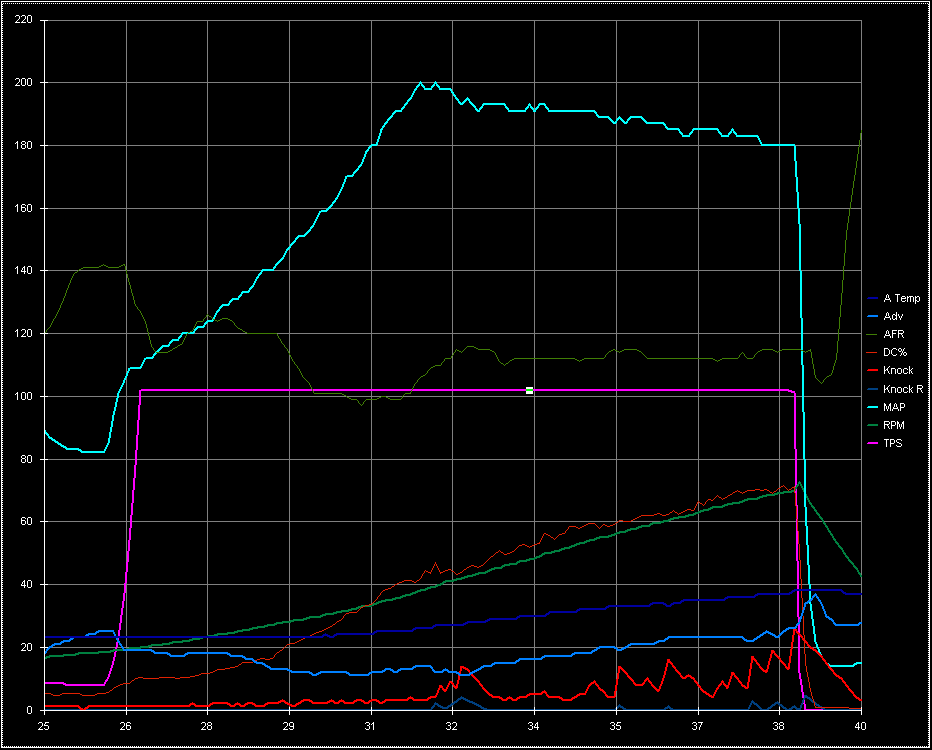Click the MAP legend label
Viewport: 932px width, 750px height.
[894, 406]
